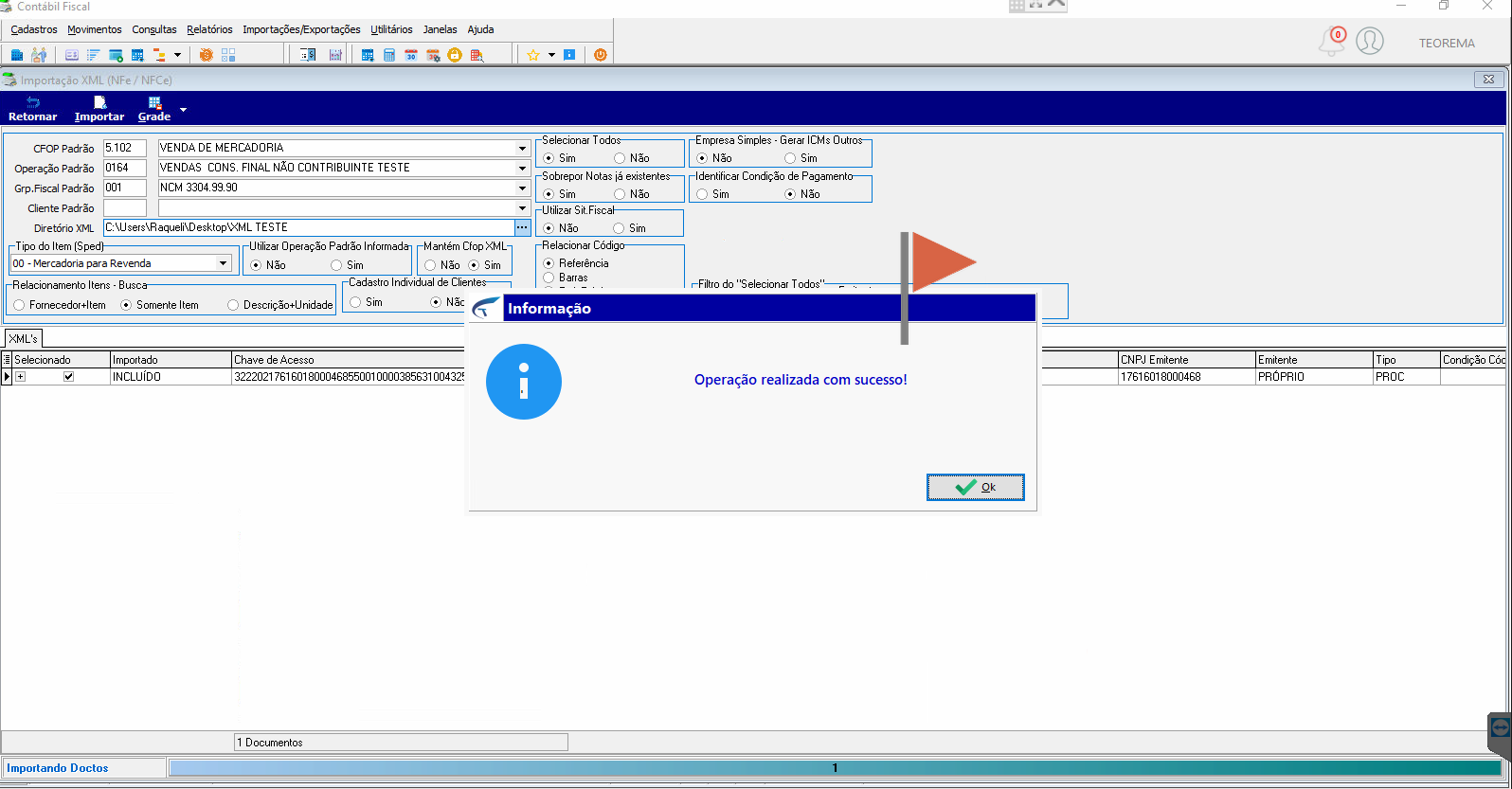Screen dimensions: 1512x789
Task: Click the red grid with magnifier icon
Action: pyautogui.click(x=477, y=55)
